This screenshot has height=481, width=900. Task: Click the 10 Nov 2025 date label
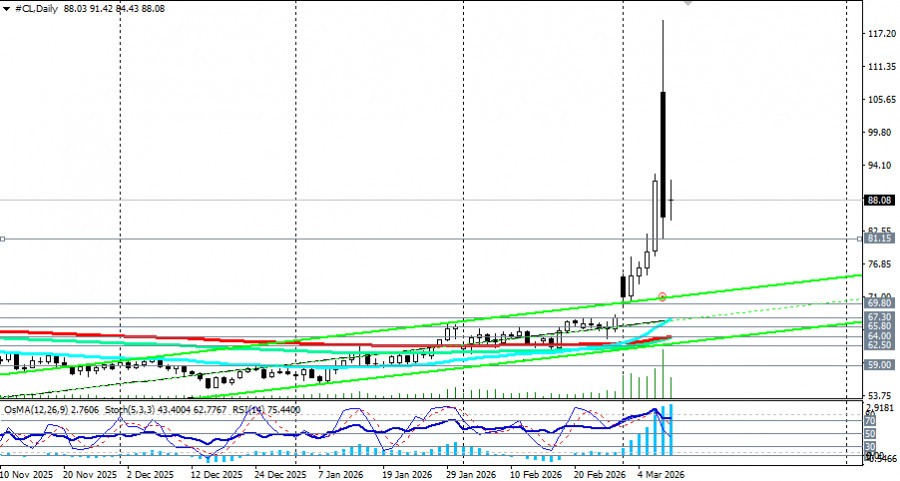pos(27,475)
